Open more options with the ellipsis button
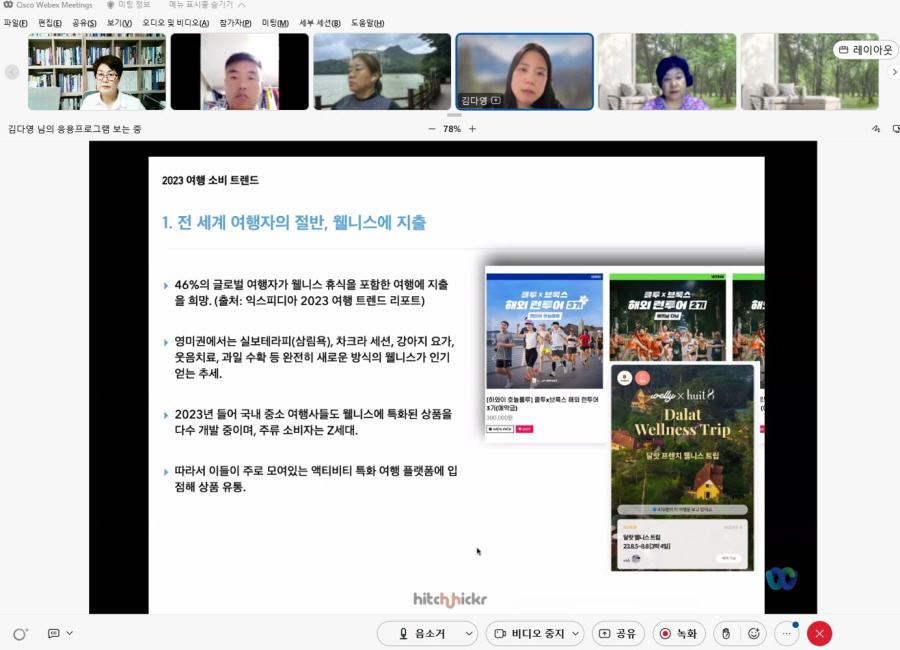 (786, 634)
